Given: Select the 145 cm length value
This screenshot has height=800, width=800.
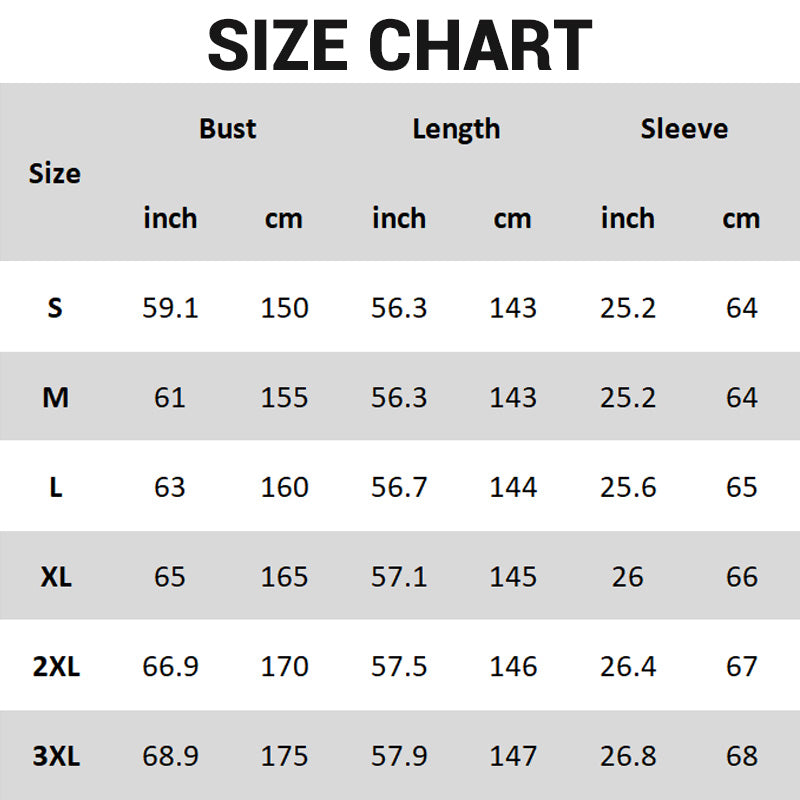Looking at the screenshot, I should point(513,577).
